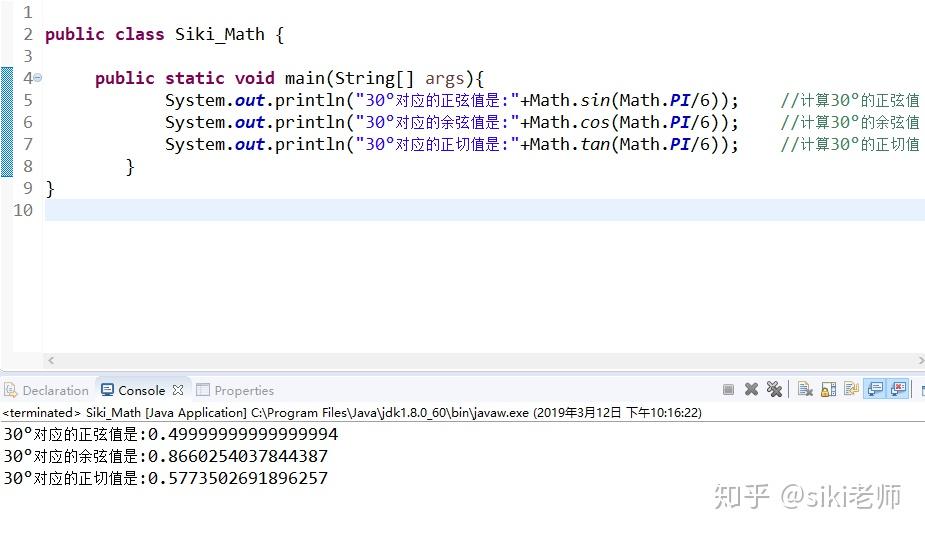Viewport: 925px width, 535px height.
Task: Click console output value 0.5773502691896257
Action: pos(238,478)
